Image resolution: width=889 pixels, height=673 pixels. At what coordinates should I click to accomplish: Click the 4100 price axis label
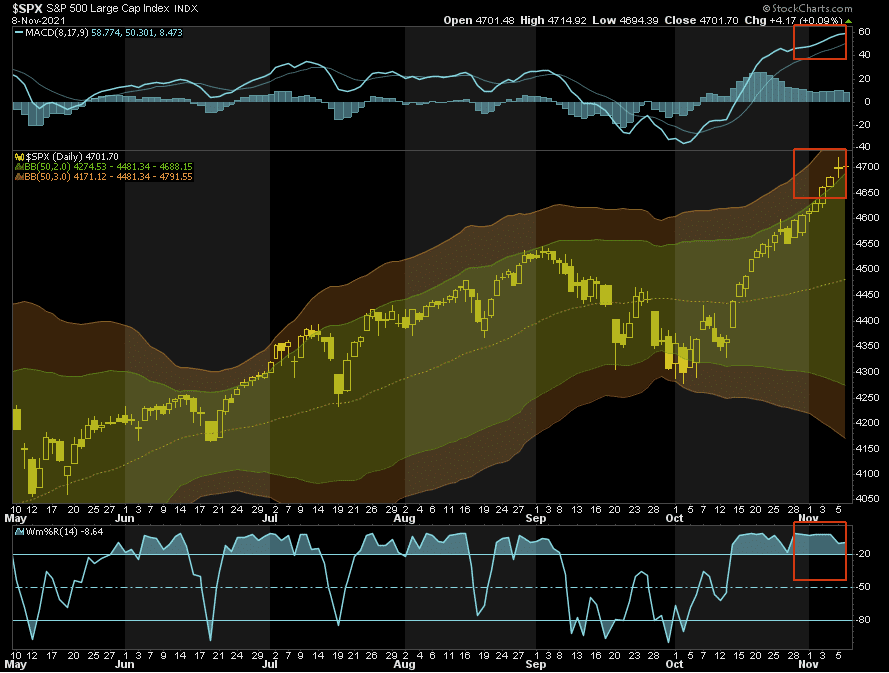pyautogui.click(x=868, y=474)
